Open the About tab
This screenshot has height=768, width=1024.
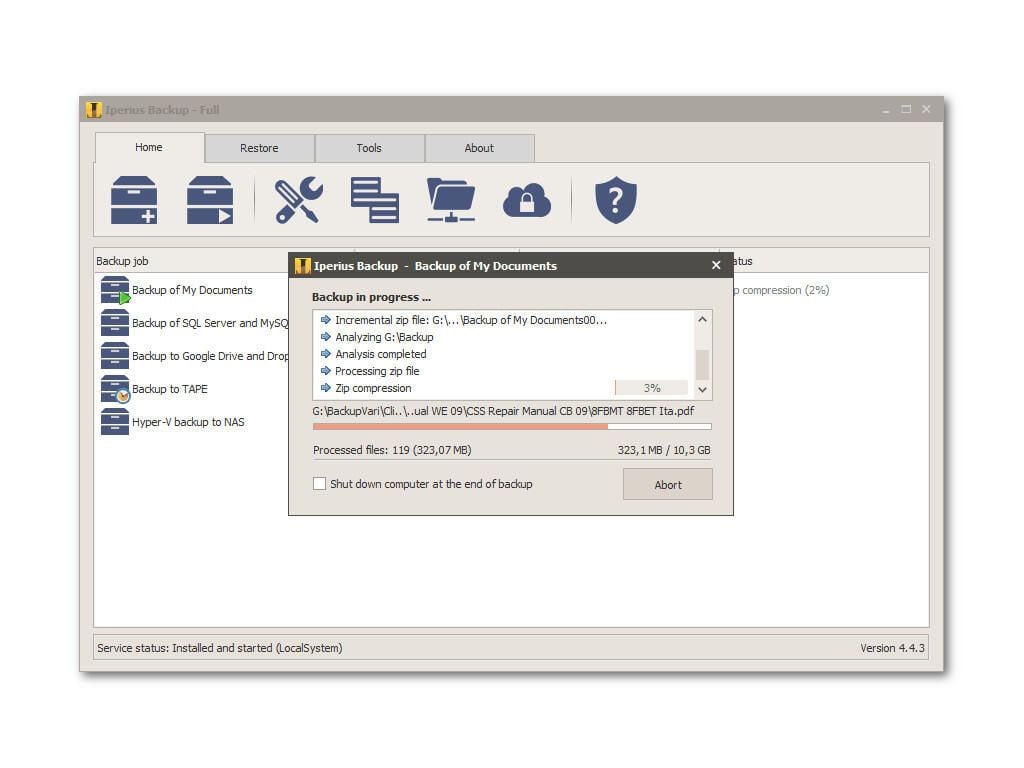click(479, 148)
